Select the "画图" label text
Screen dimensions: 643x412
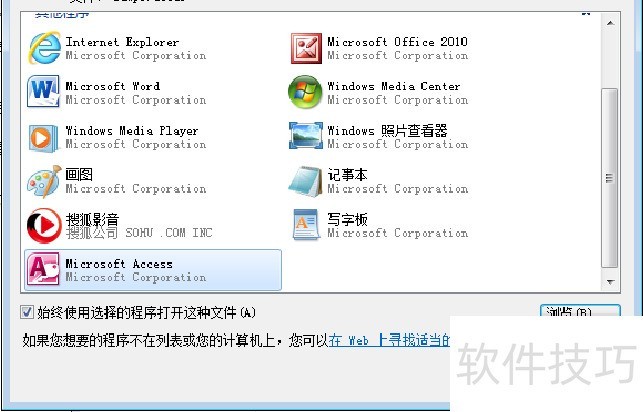(x=79, y=175)
